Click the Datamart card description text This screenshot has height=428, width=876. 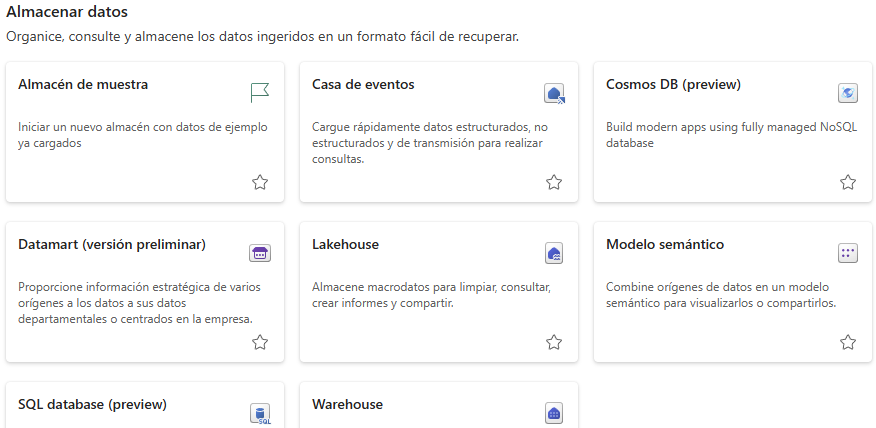pyautogui.click(x=139, y=303)
